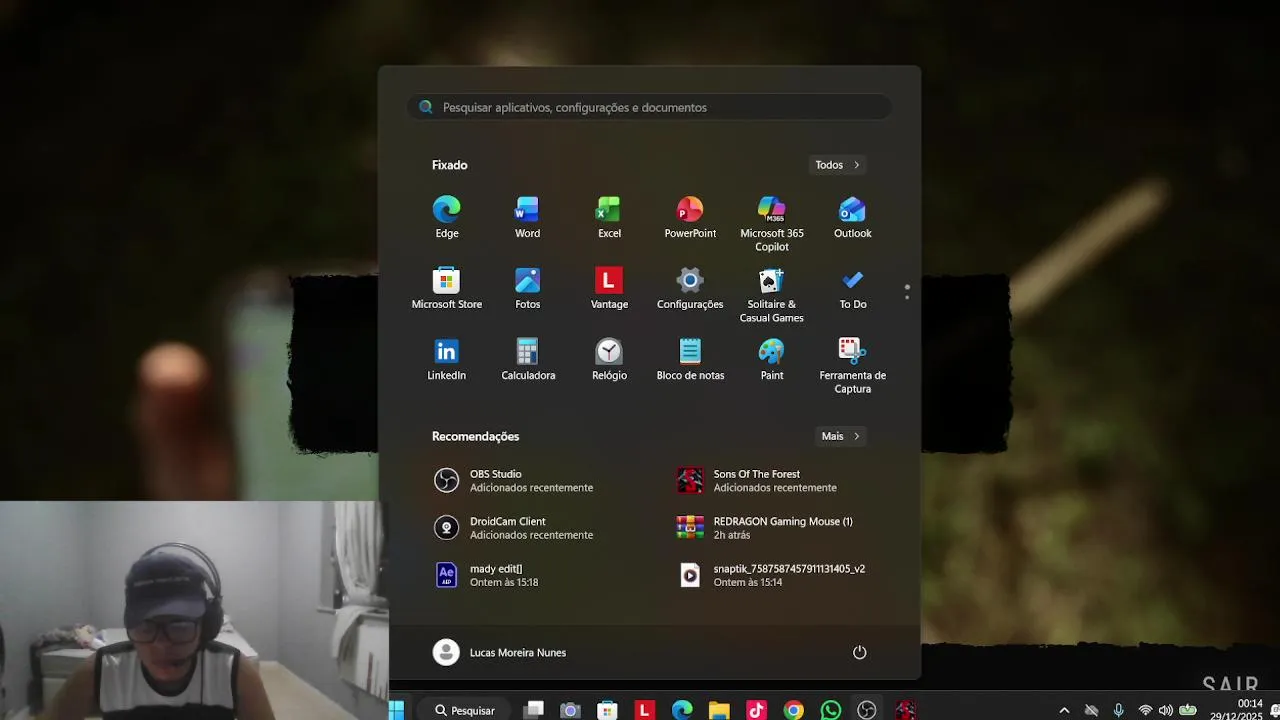Open Lenovo Vantage pinned app
Image resolution: width=1280 pixels, height=720 pixels.
609,289
